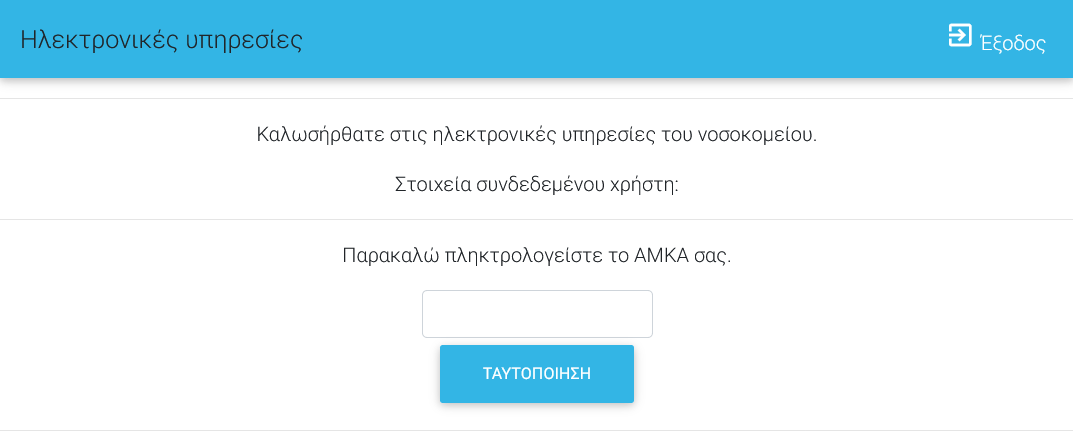Viewport: 1073px width, 445px height.
Task: Click the word σας in the prompt
Action: 713,255
